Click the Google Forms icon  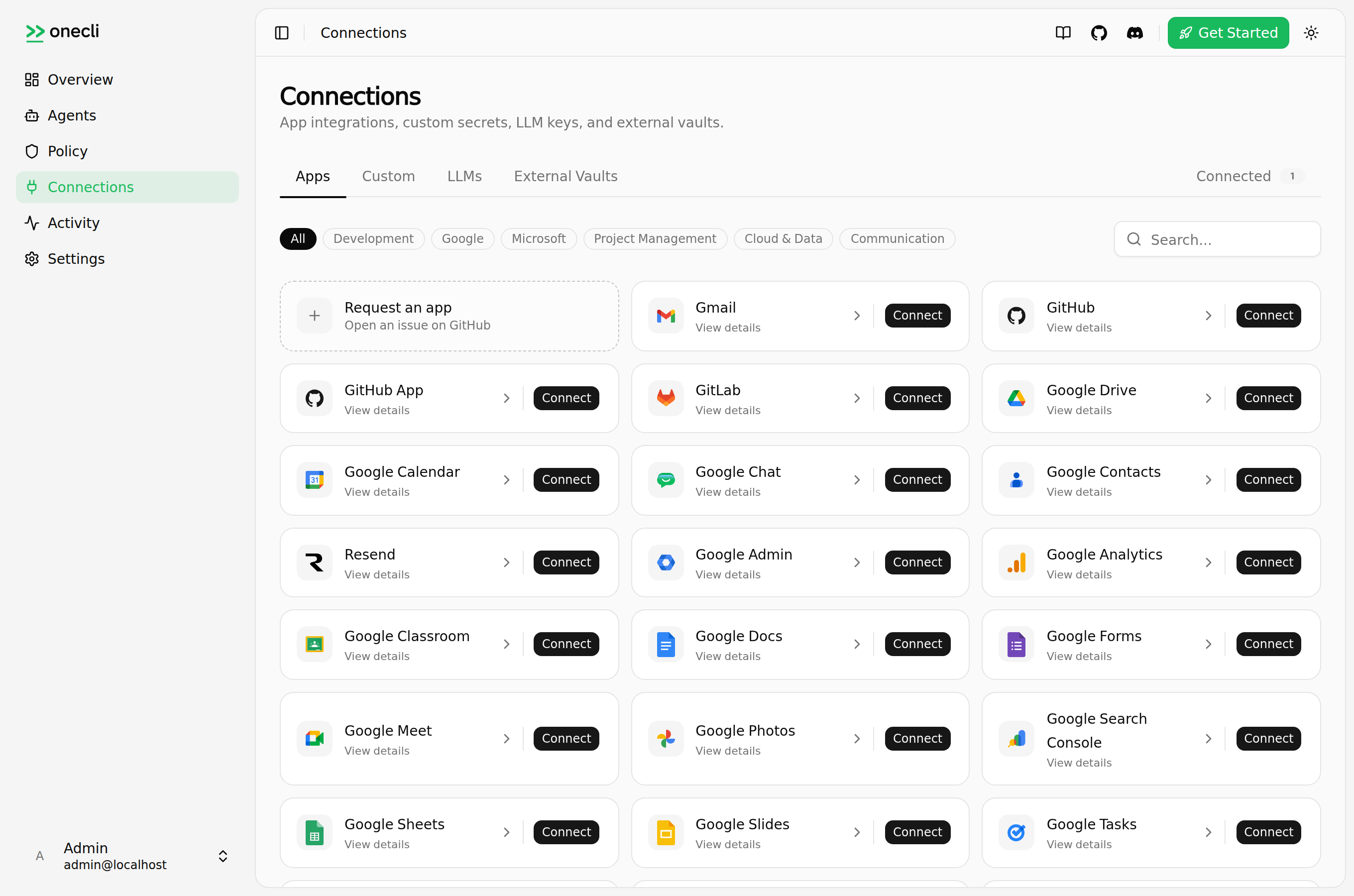pos(1016,644)
